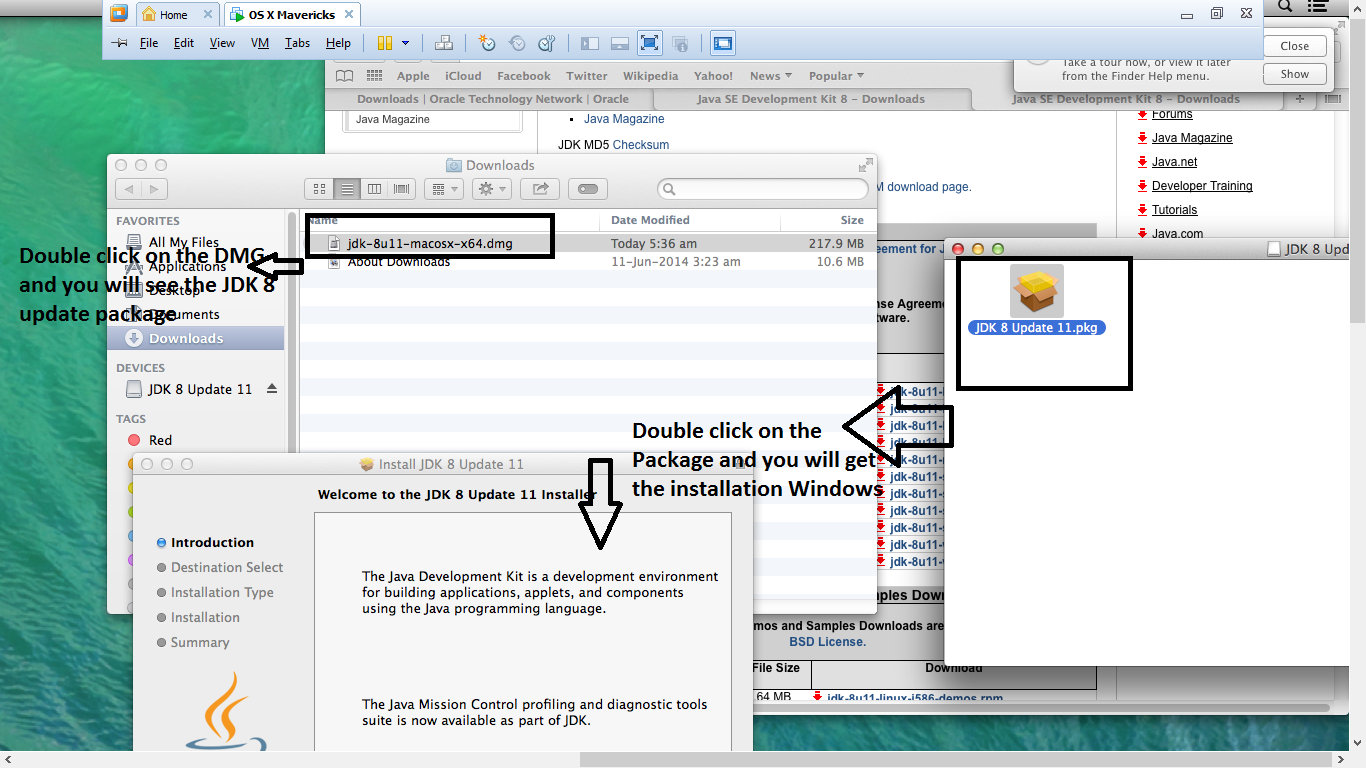The width and height of the screenshot is (1366, 768).
Task: Add a new Safari tab with plus button
Action: [1300, 99]
